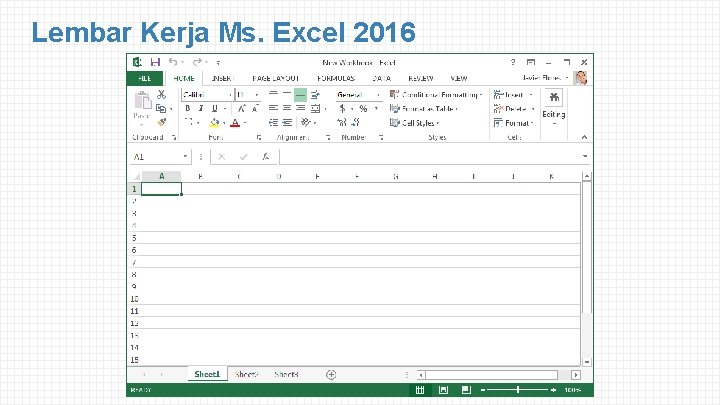Add a new sheet with the plus icon

pyautogui.click(x=331, y=375)
